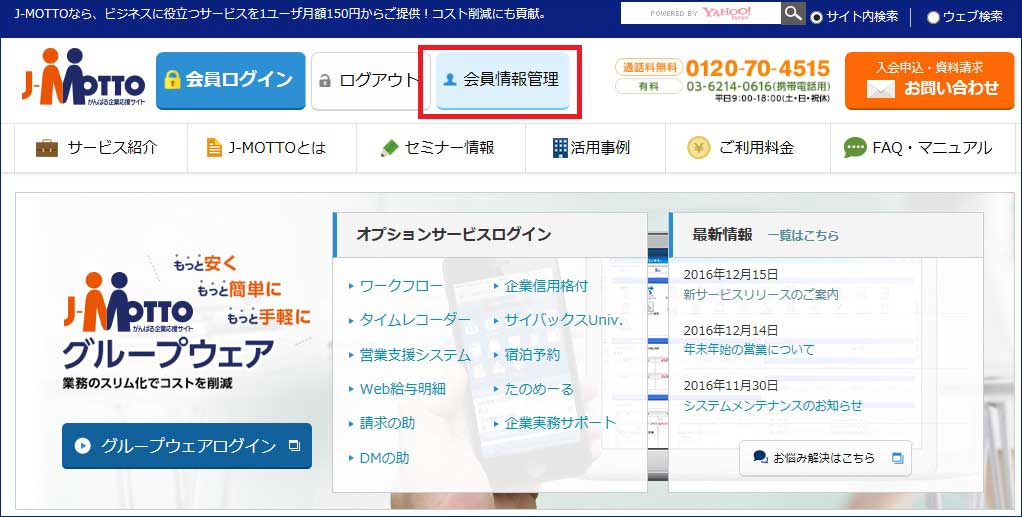Image resolution: width=1022 pixels, height=517 pixels.
Task: Click the person icon on 会員情報管理
Action: click(x=449, y=80)
